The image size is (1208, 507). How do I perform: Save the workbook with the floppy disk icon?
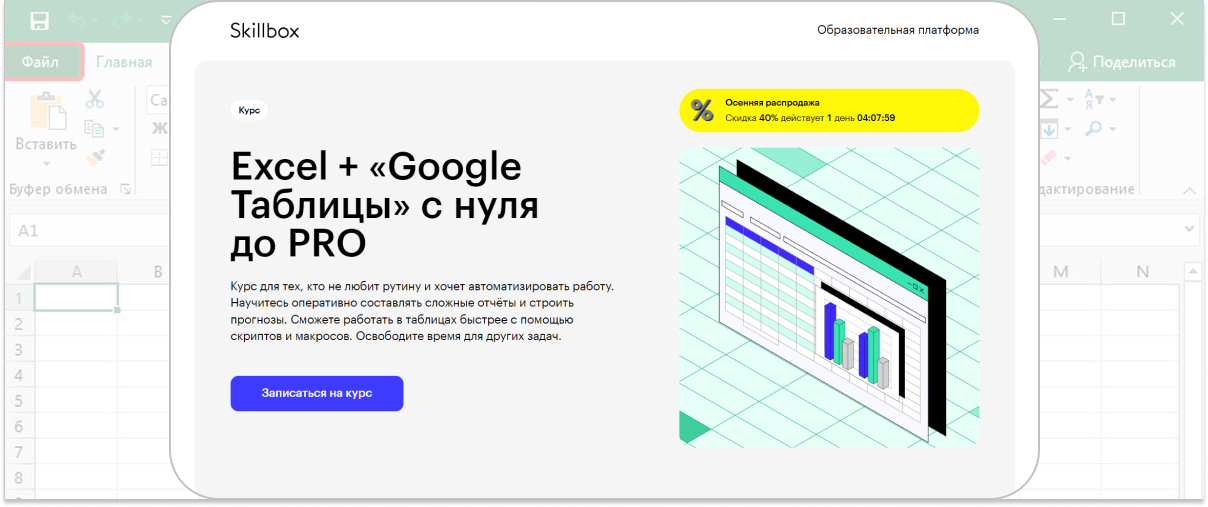(x=39, y=20)
